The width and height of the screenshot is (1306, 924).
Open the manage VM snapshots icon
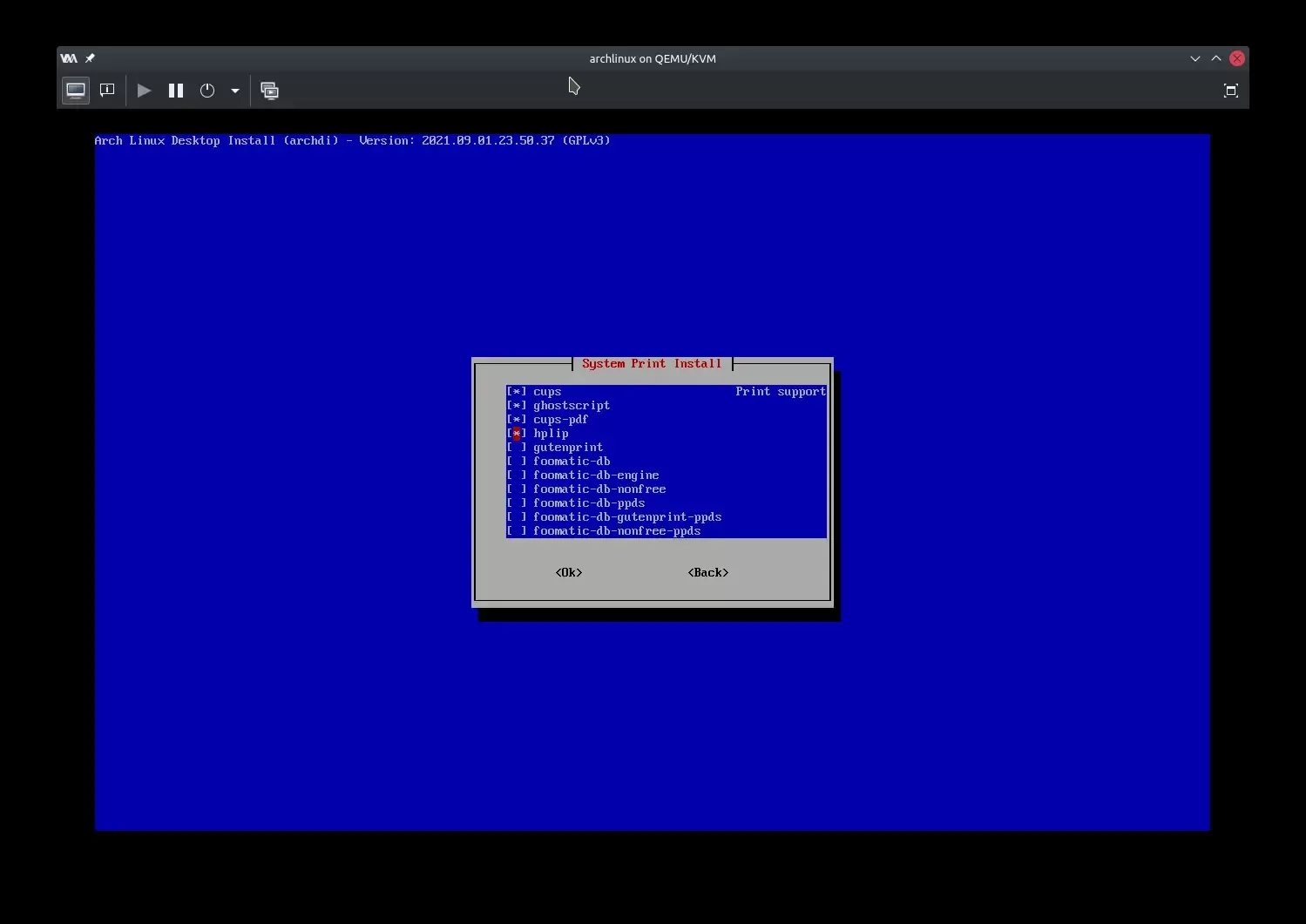point(270,91)
